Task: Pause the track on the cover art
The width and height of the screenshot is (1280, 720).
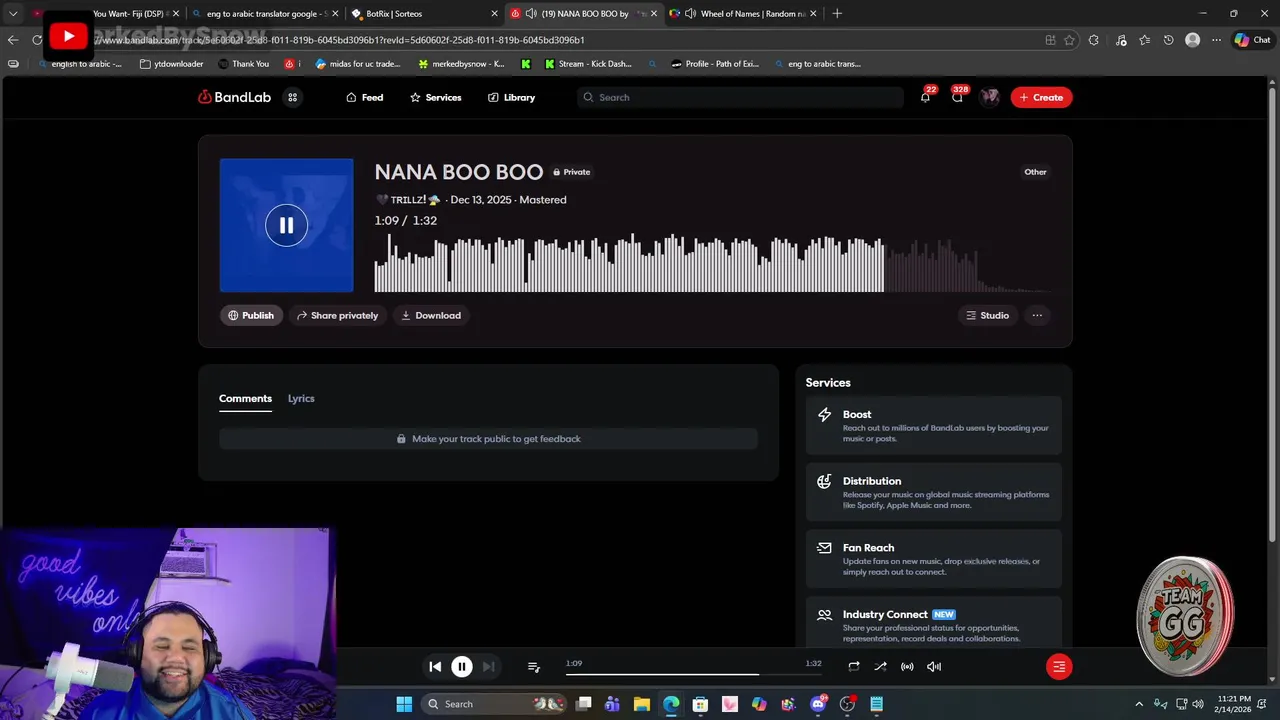Action: click(286, 226)
